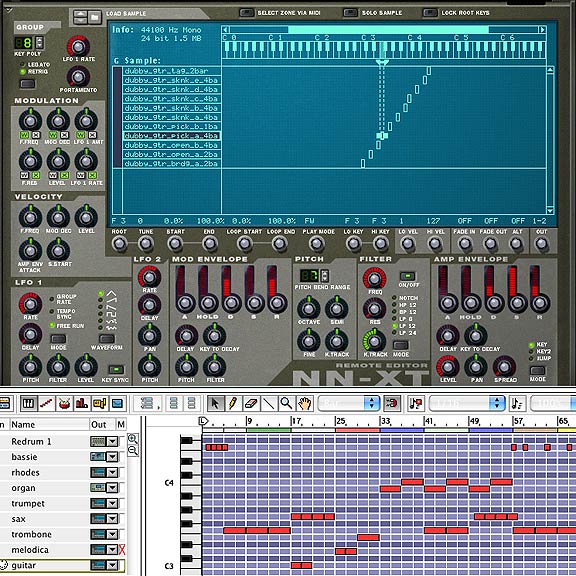Viewport: 576px width, 576px height.
Task: Select the Pencil tool
Action: pyautogui.click(x=233, y=404)
